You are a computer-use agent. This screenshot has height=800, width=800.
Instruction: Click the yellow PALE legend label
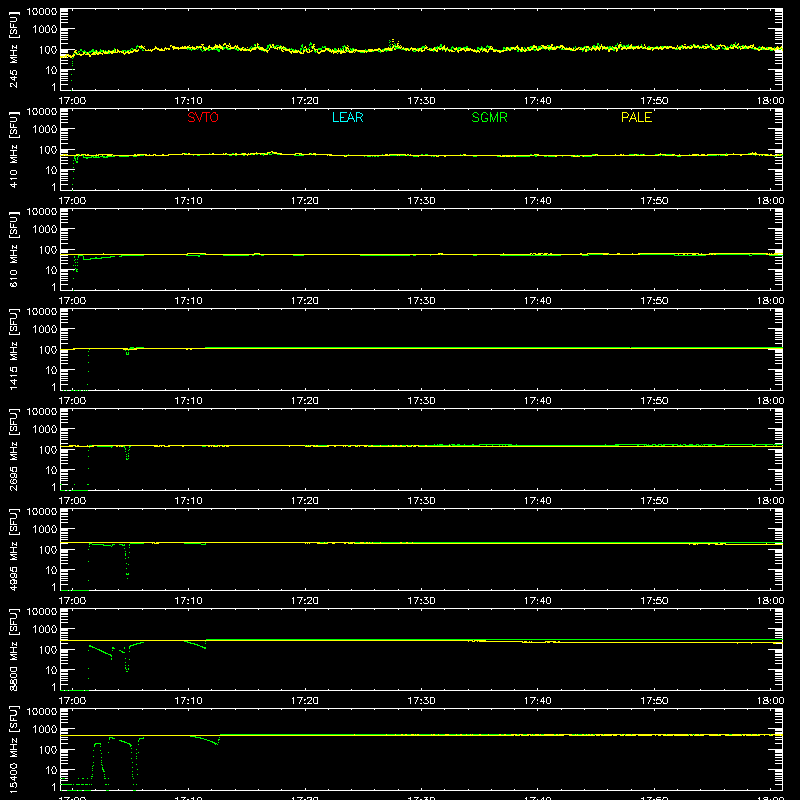pyautogui.click(x=636, y=117)
